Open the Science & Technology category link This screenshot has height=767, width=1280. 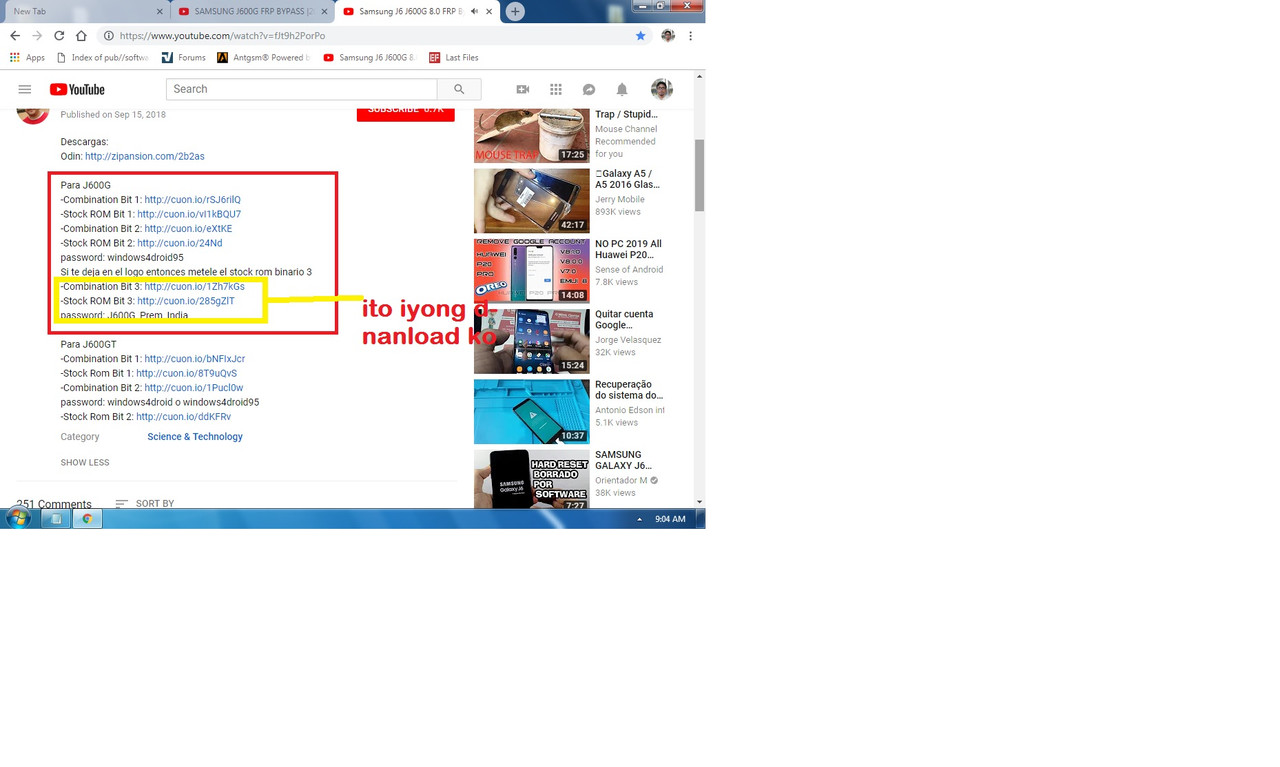[195, 437]
